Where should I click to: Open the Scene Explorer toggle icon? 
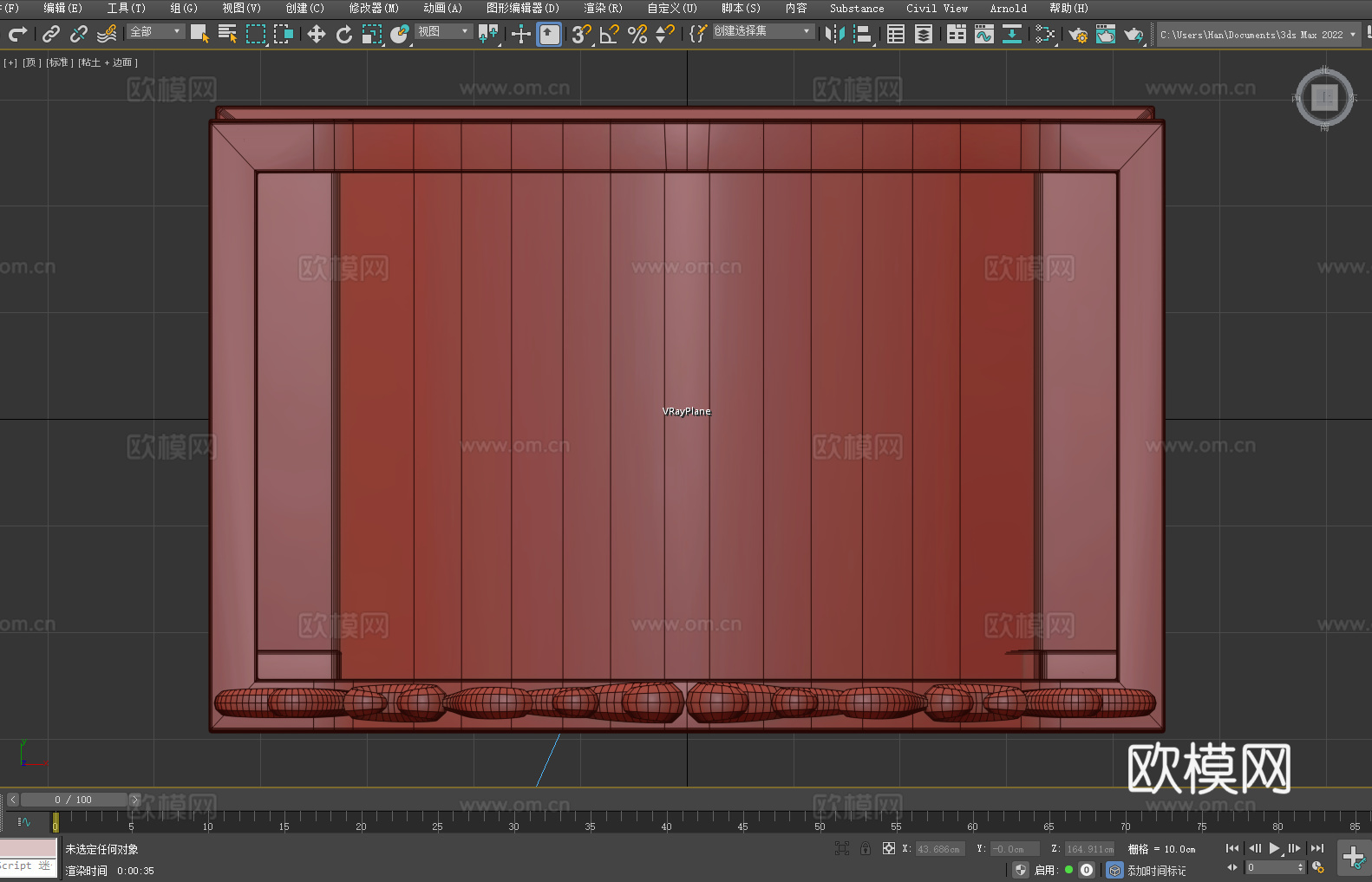pos(896,34)
